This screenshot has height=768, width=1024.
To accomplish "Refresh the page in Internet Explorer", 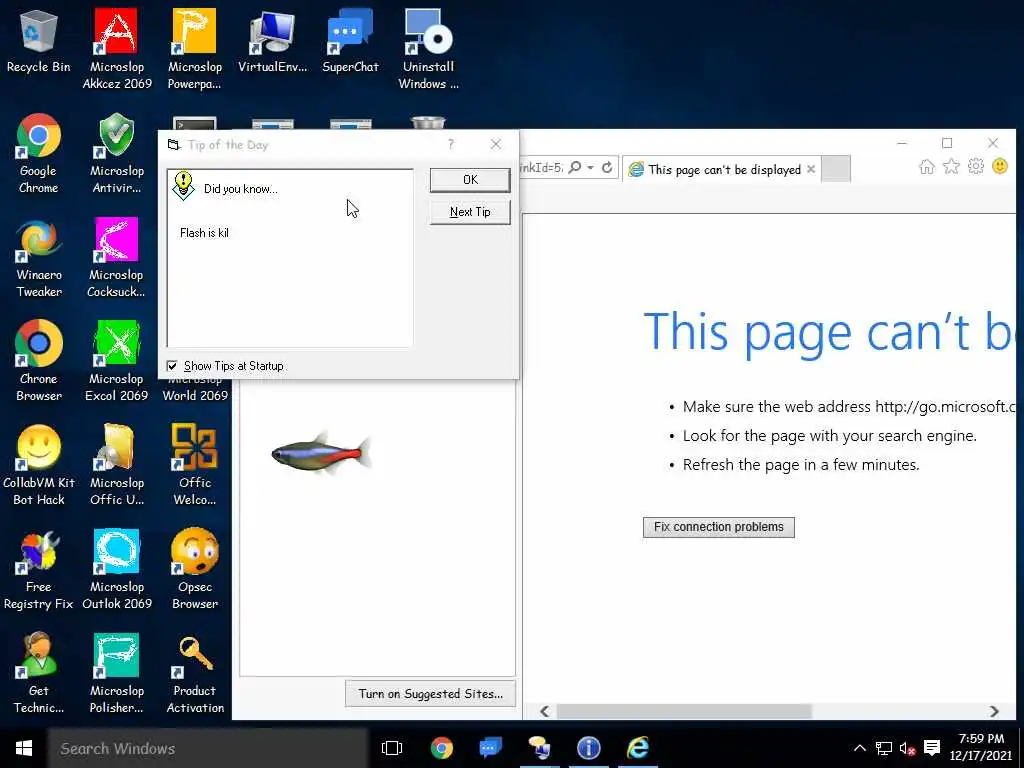I will pos(607,168).
